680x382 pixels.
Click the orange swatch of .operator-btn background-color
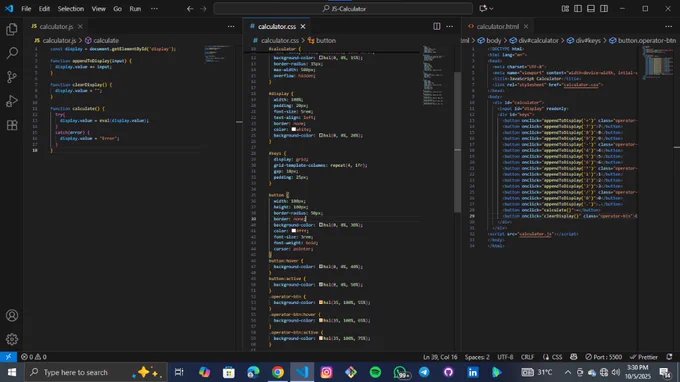[321, 303]
